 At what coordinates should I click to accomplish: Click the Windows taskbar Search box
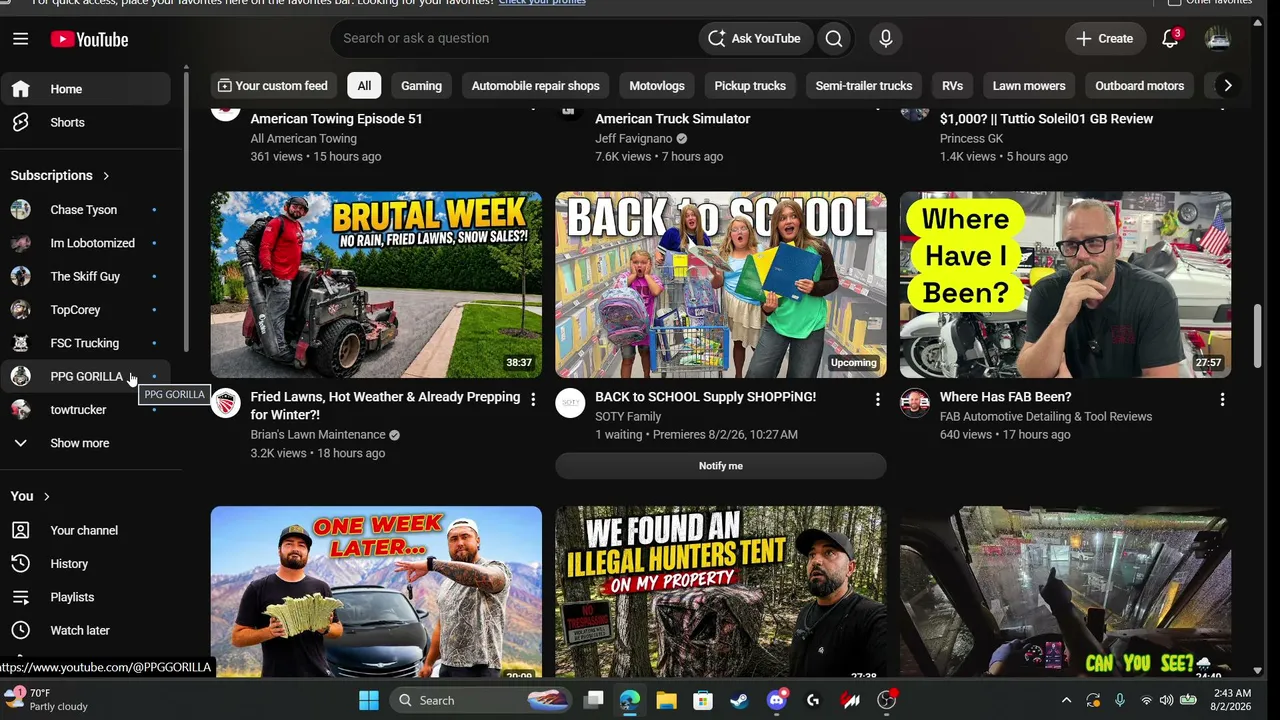point(479,700)
